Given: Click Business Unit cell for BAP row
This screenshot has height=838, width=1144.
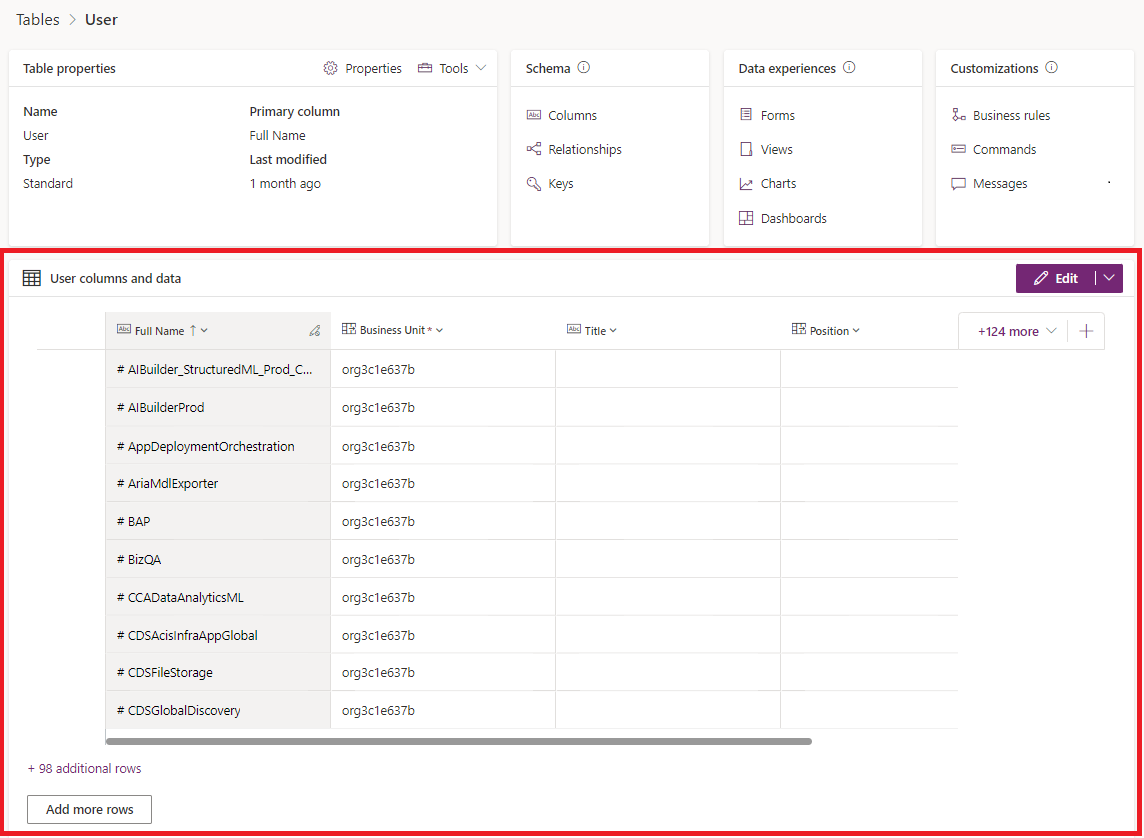Looking at the screenshot, I should 443,521.
